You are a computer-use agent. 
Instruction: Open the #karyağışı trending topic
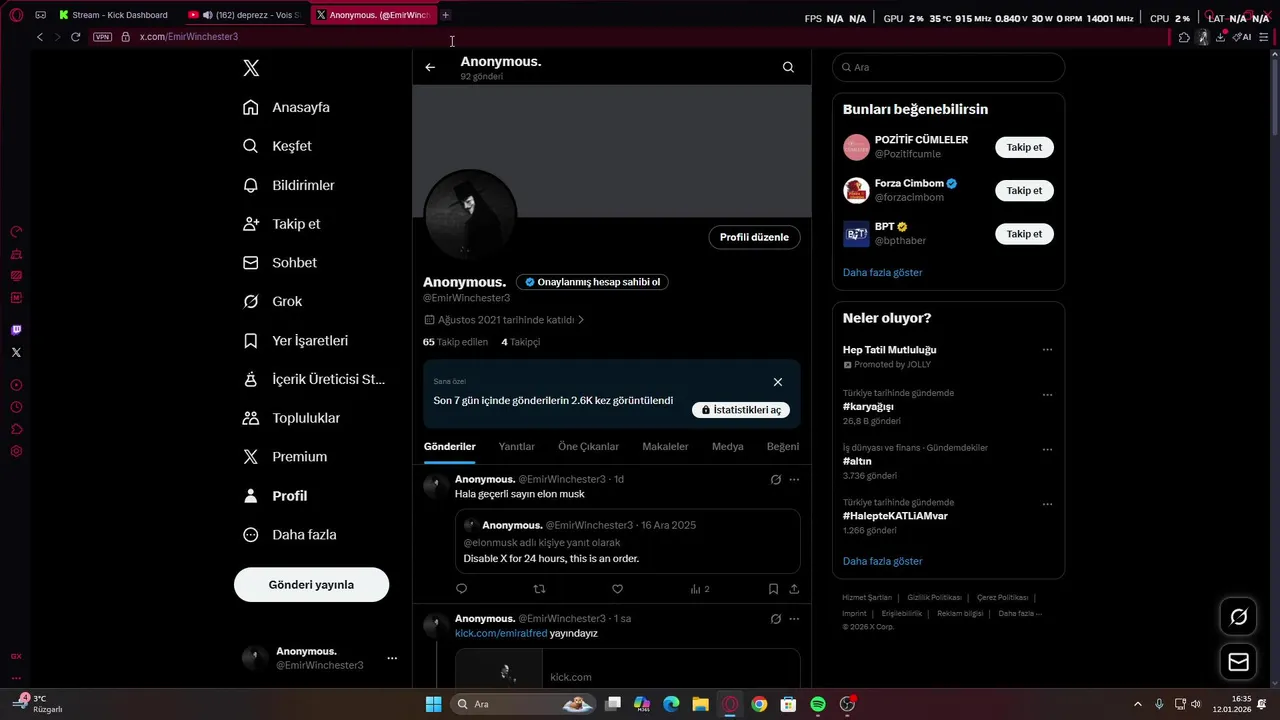click(x=868, y=407)
